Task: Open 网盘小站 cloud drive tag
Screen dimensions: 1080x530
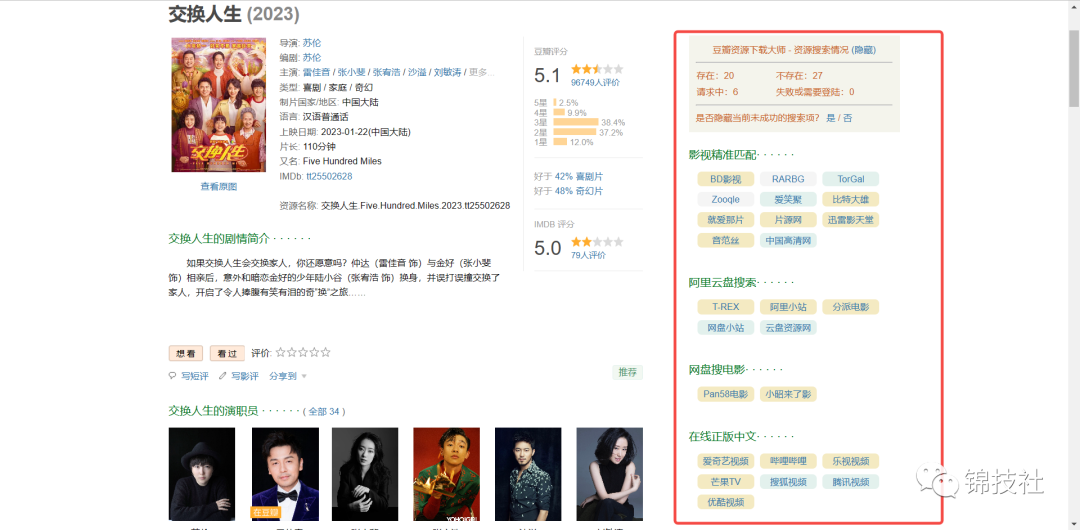Action: 726,327
